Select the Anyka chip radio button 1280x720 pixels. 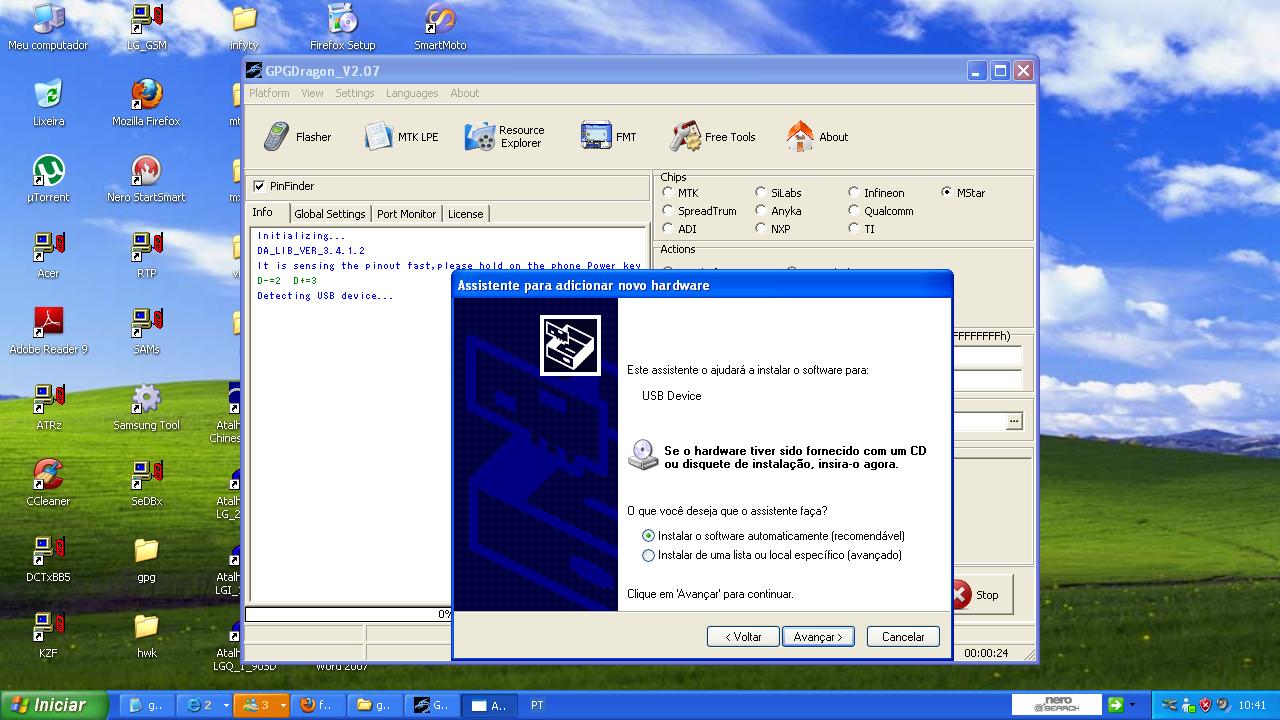coord(761,210)
